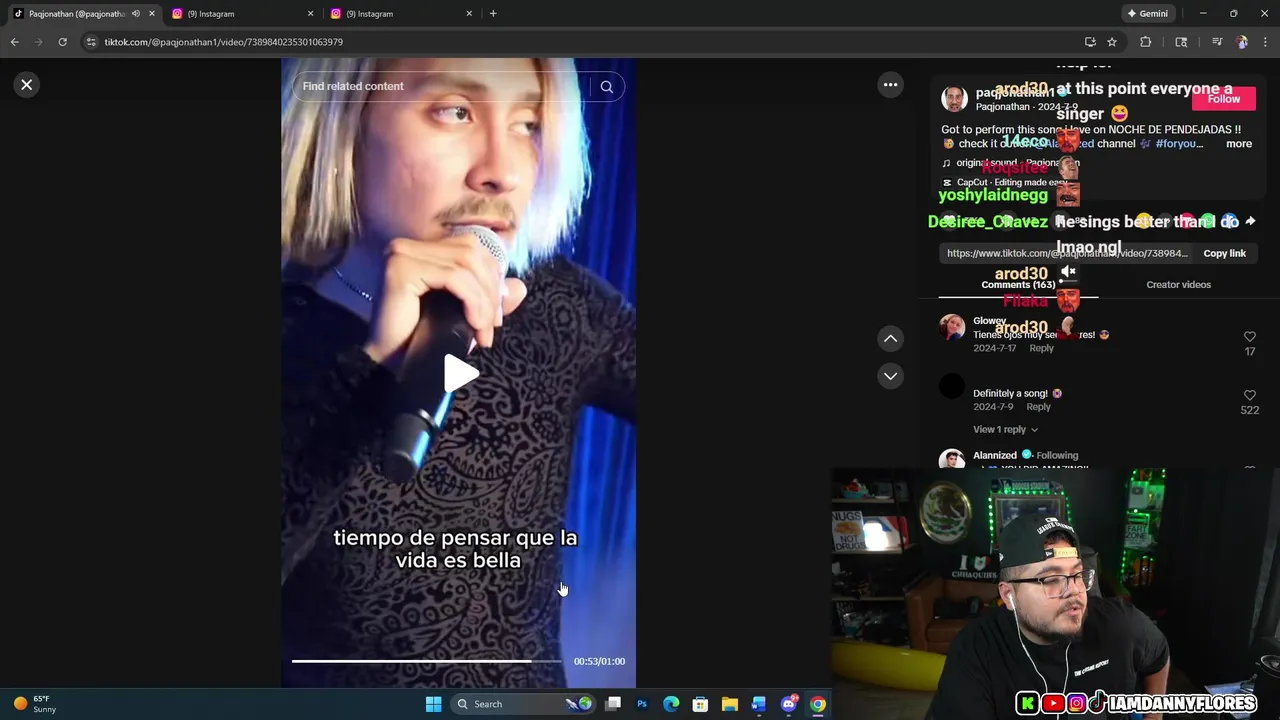Bookmark this page with the star
This screenshot has height=720, width=1280.
(x=1112, y=42)
